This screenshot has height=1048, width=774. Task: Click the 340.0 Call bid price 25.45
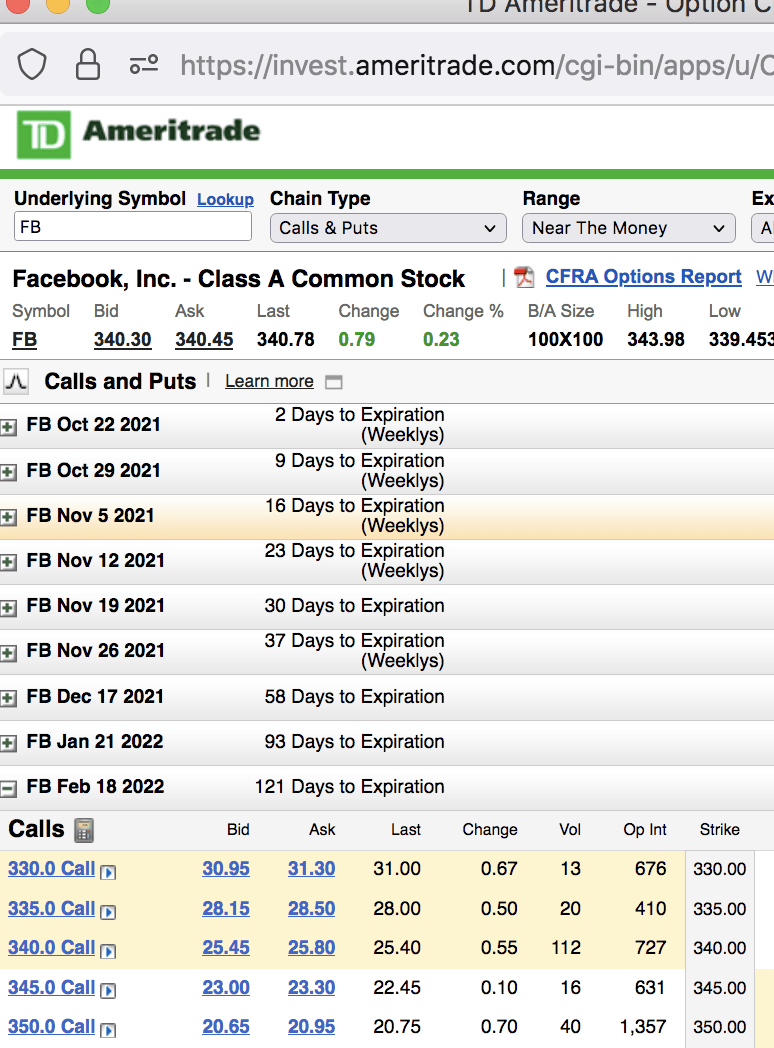tap(226, 947)
